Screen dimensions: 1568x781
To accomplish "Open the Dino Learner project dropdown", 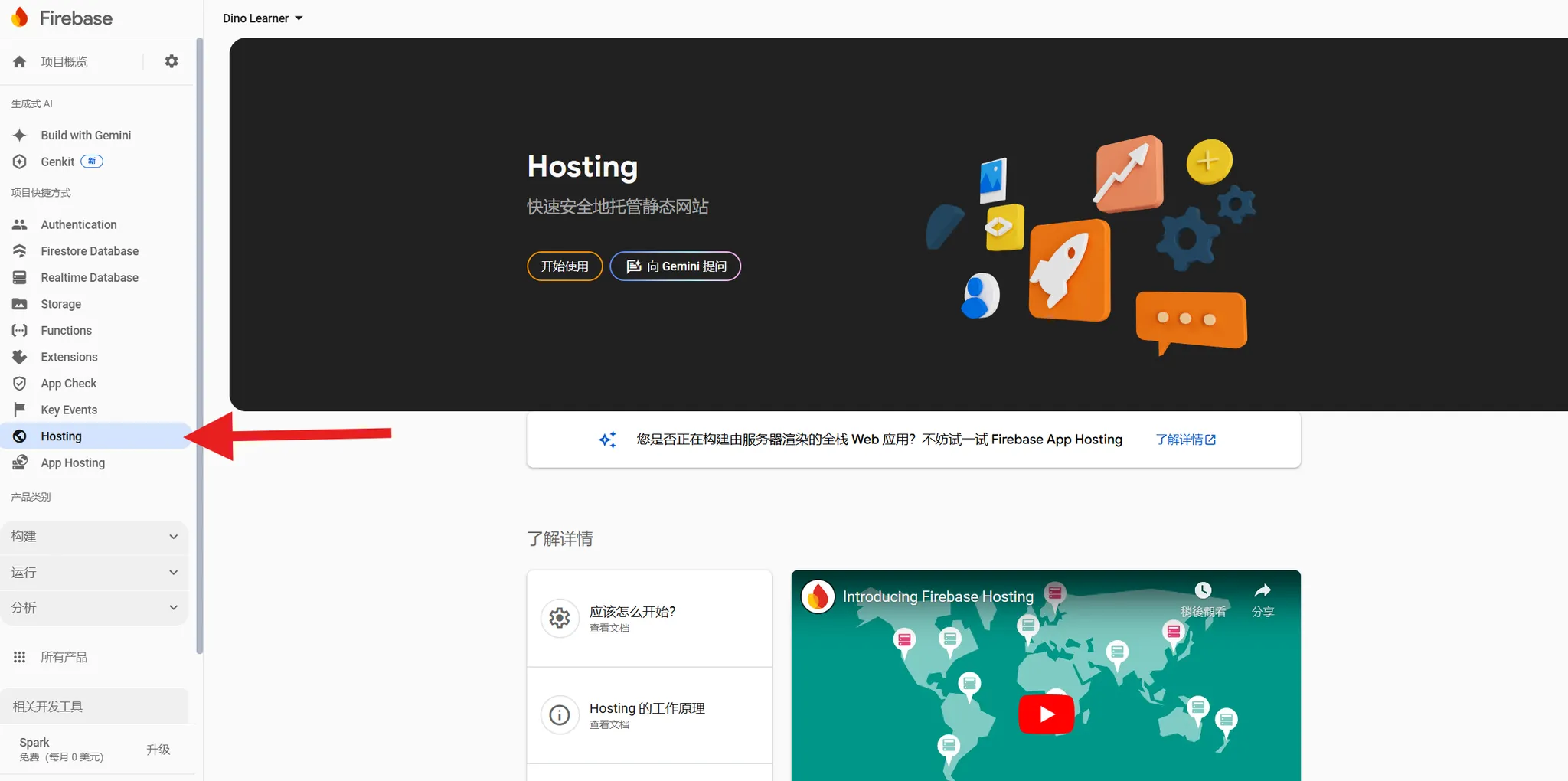I will click(263, 18).
